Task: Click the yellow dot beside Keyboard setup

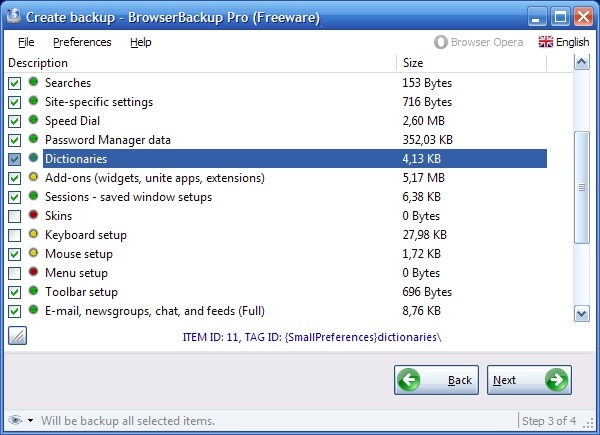Action: pos(34,234)
